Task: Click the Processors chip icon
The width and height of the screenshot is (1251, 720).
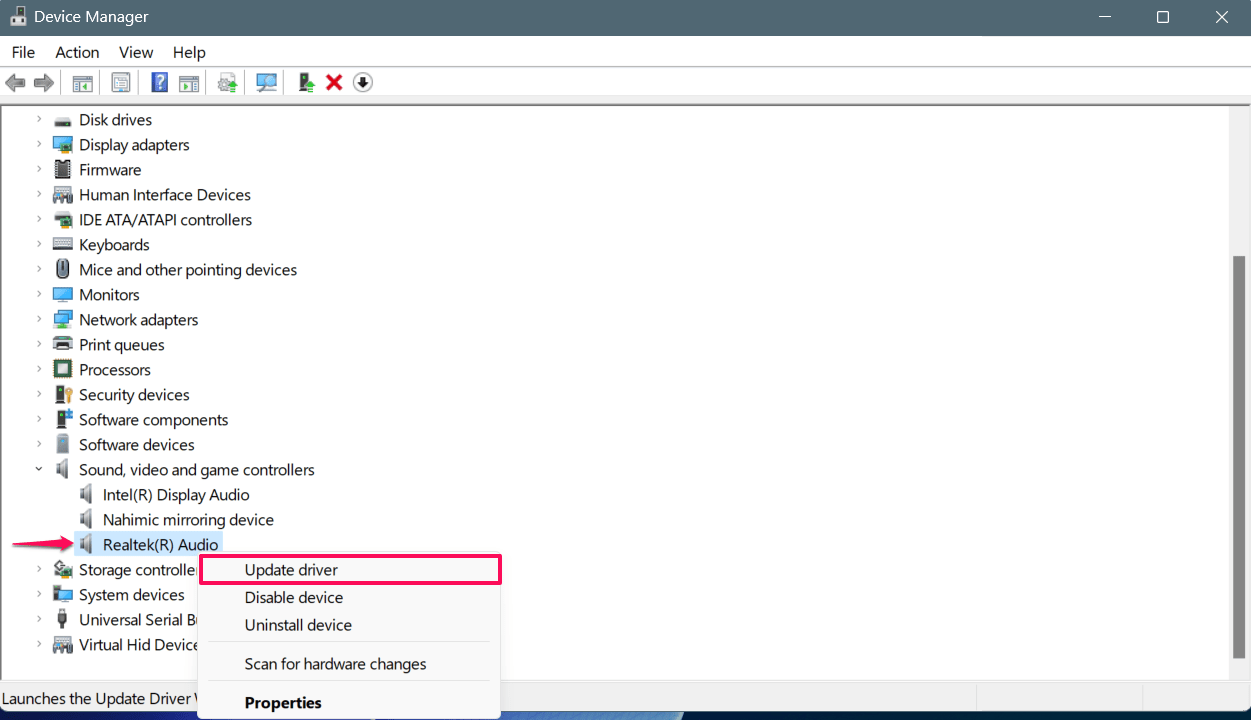Action: 63,370
